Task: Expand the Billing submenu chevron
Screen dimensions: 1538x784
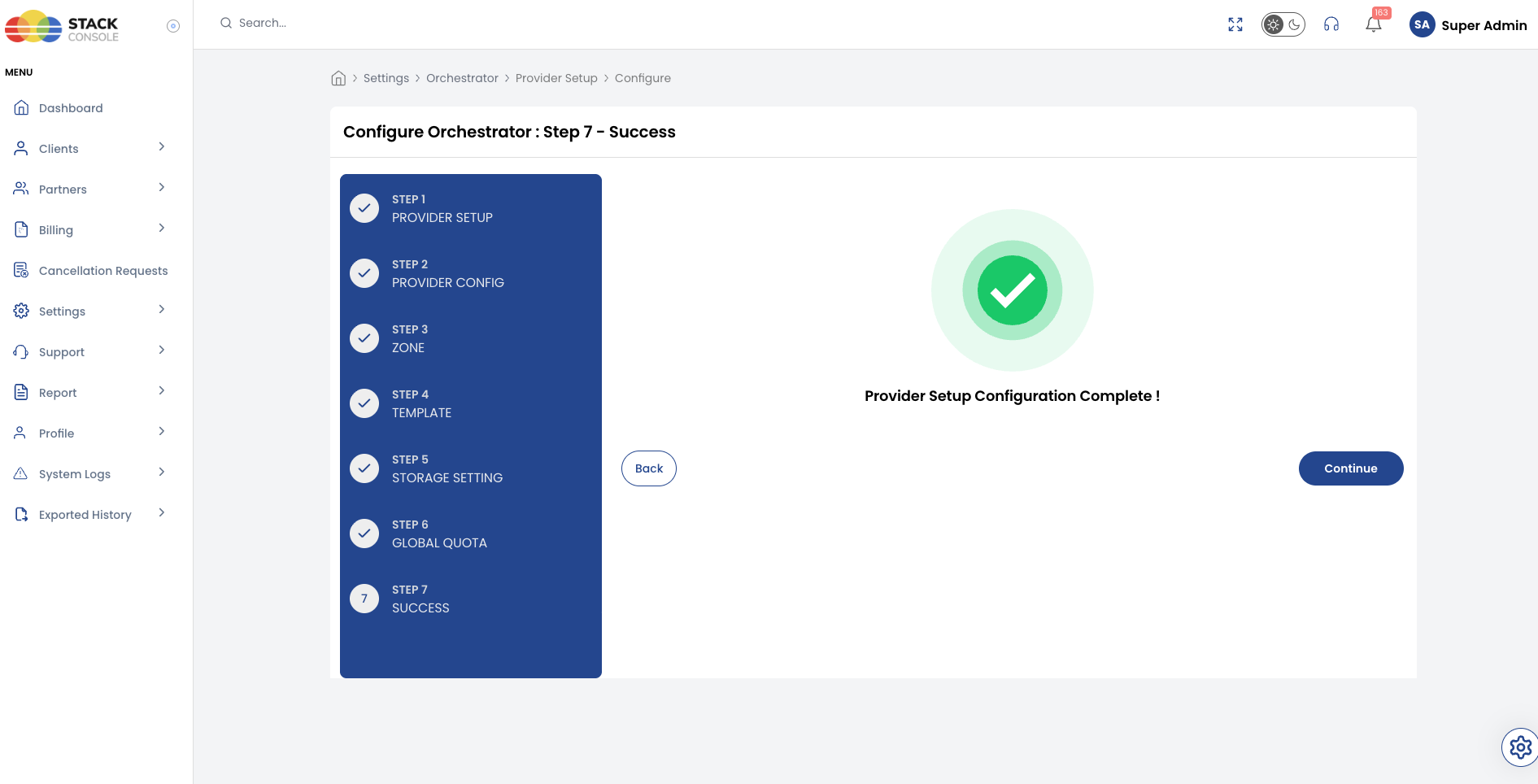Action: pos(162,229)
